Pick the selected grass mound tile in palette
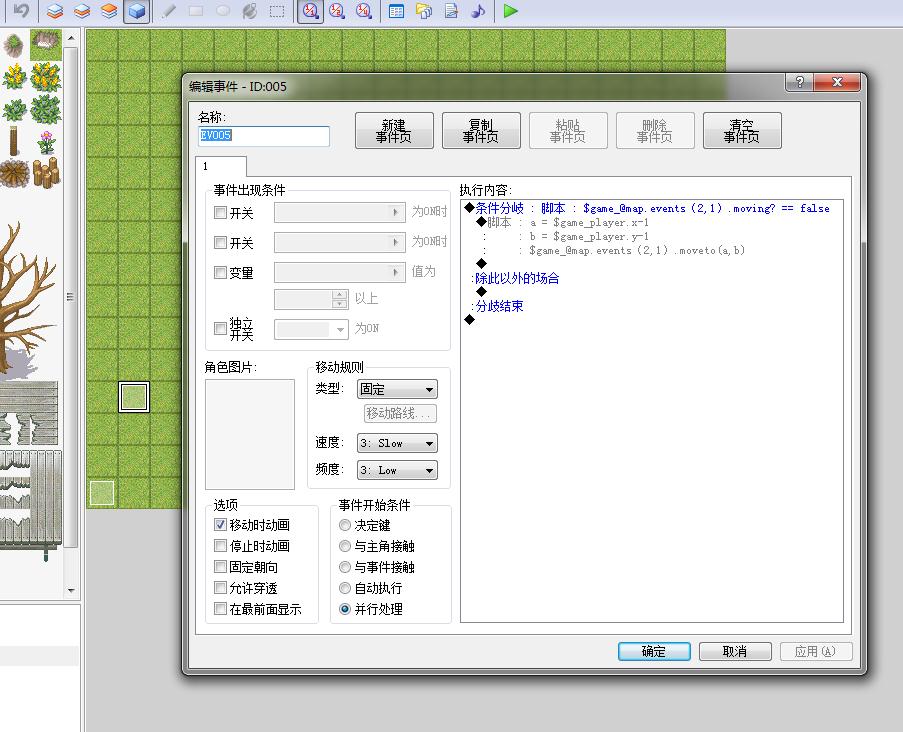Viewport: 903px width, 732px height. tap(45, 45)
